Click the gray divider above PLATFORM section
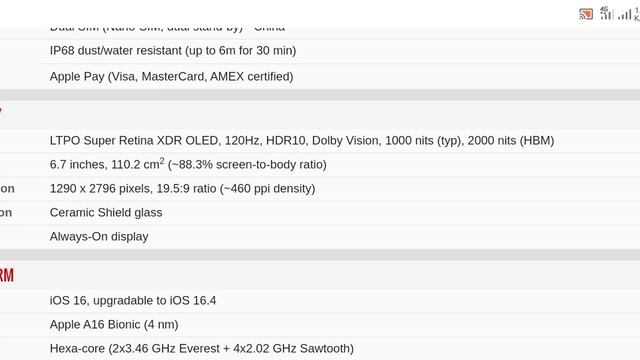Screen dimensions: 640x360 tap(320, 255)
